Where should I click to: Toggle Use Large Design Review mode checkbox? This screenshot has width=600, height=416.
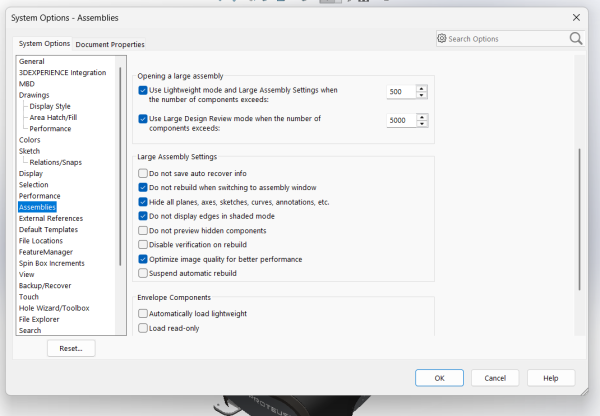[143, 119]
